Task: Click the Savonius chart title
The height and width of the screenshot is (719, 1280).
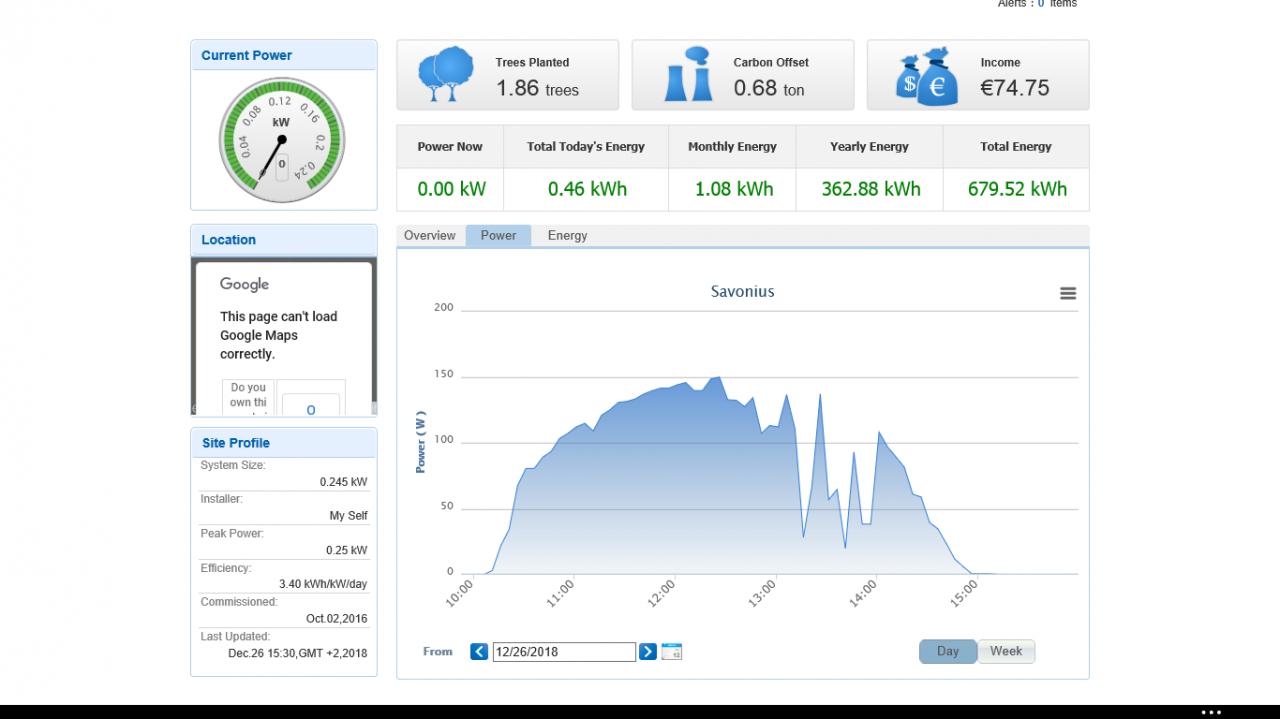Action: tap(743, 292)
